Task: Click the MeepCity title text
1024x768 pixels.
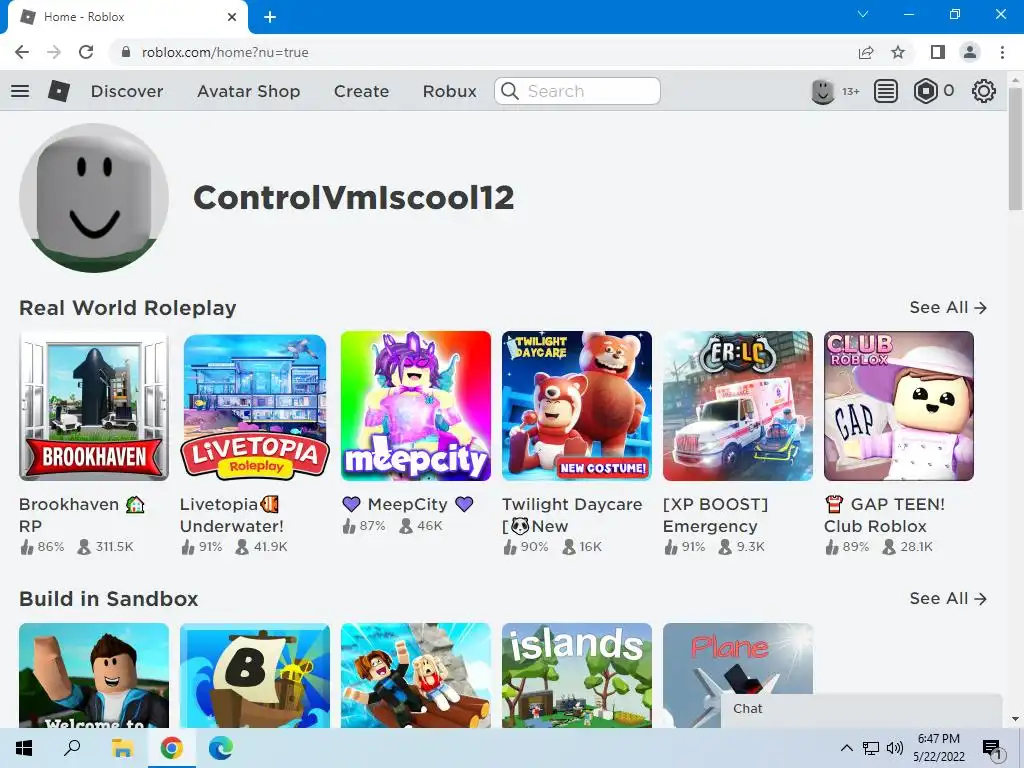Action: [x=408, y=504]
